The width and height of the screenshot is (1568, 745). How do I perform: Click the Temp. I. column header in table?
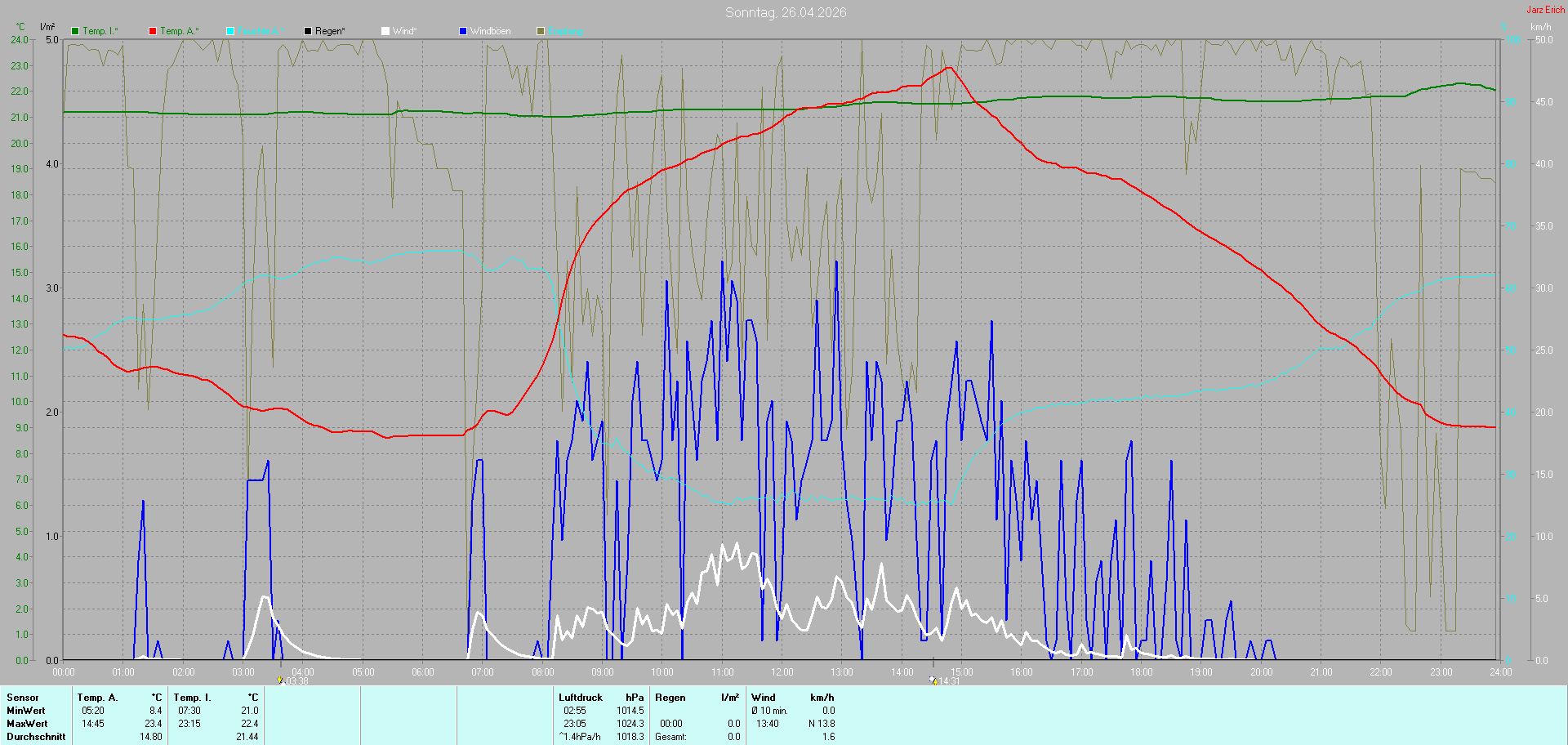coord(193,698)
